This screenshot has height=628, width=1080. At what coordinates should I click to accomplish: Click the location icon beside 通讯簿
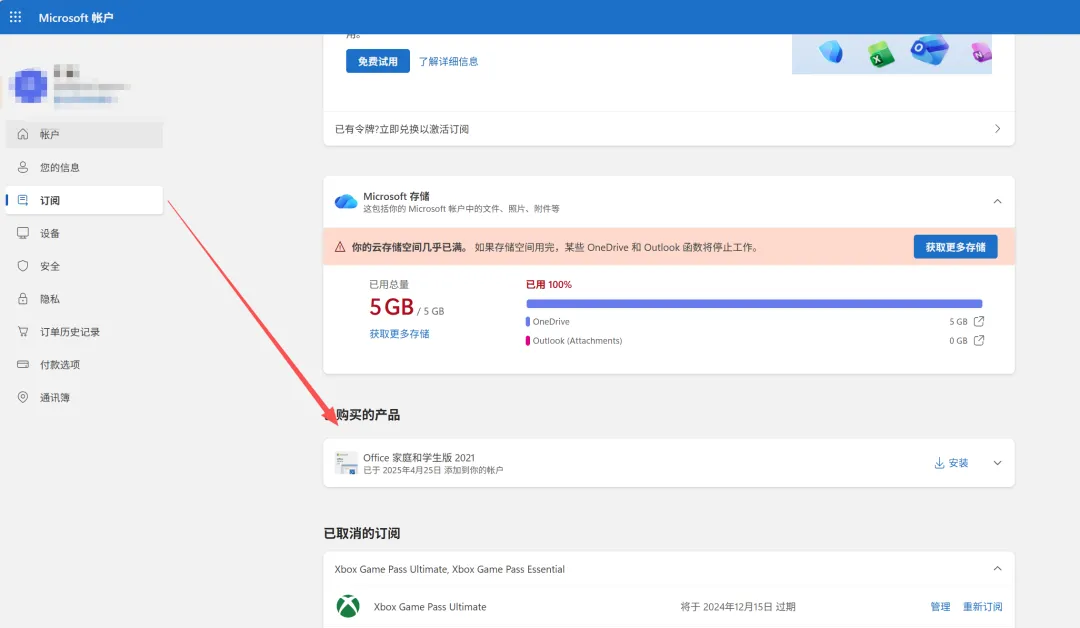[x=23, y=397]
